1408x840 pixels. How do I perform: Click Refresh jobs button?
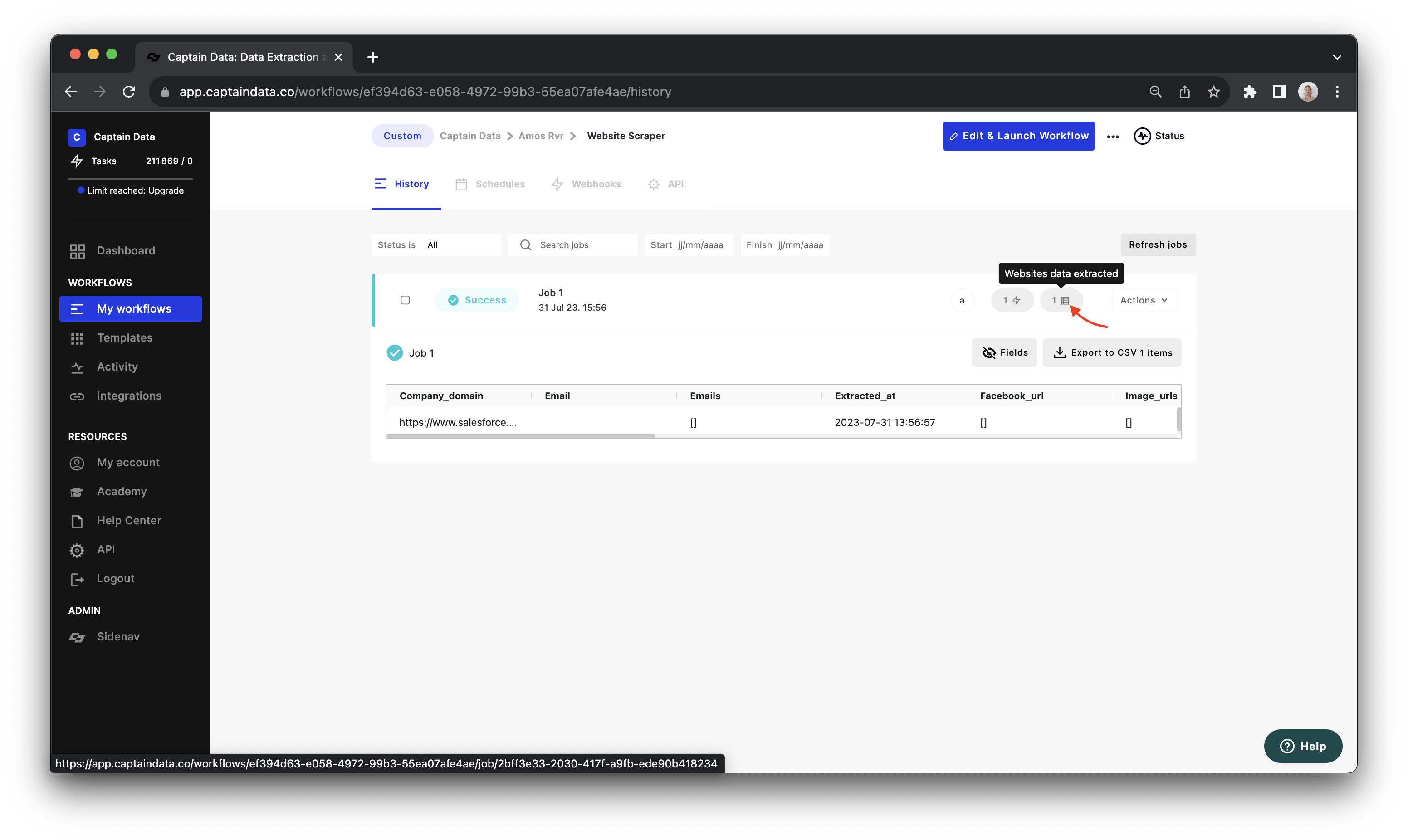coord(1158,245)
